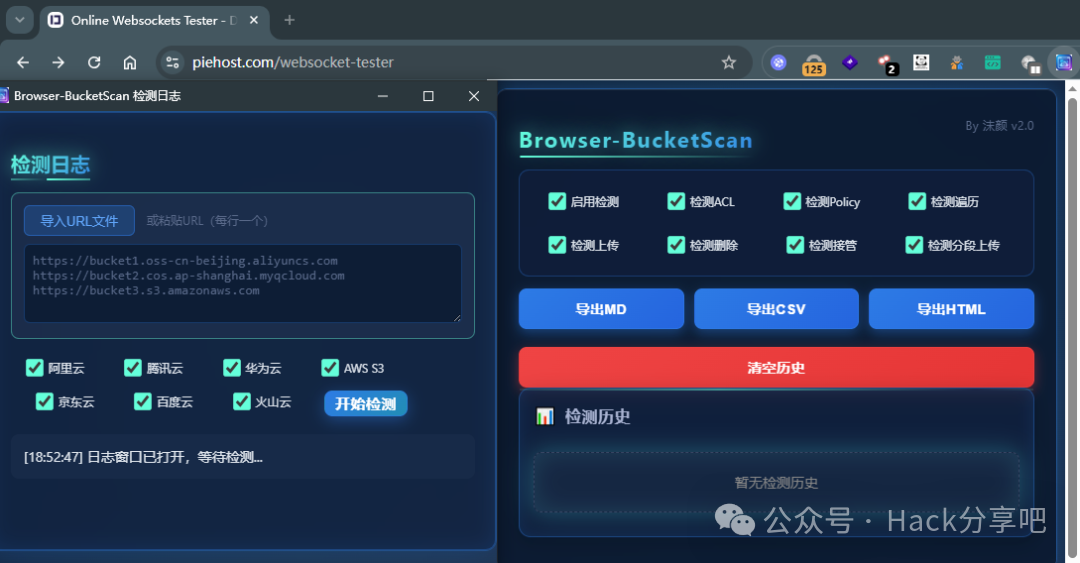Maximize the 检测日志 log window
Screen dimensions: 1080x563
coord(428,96)
